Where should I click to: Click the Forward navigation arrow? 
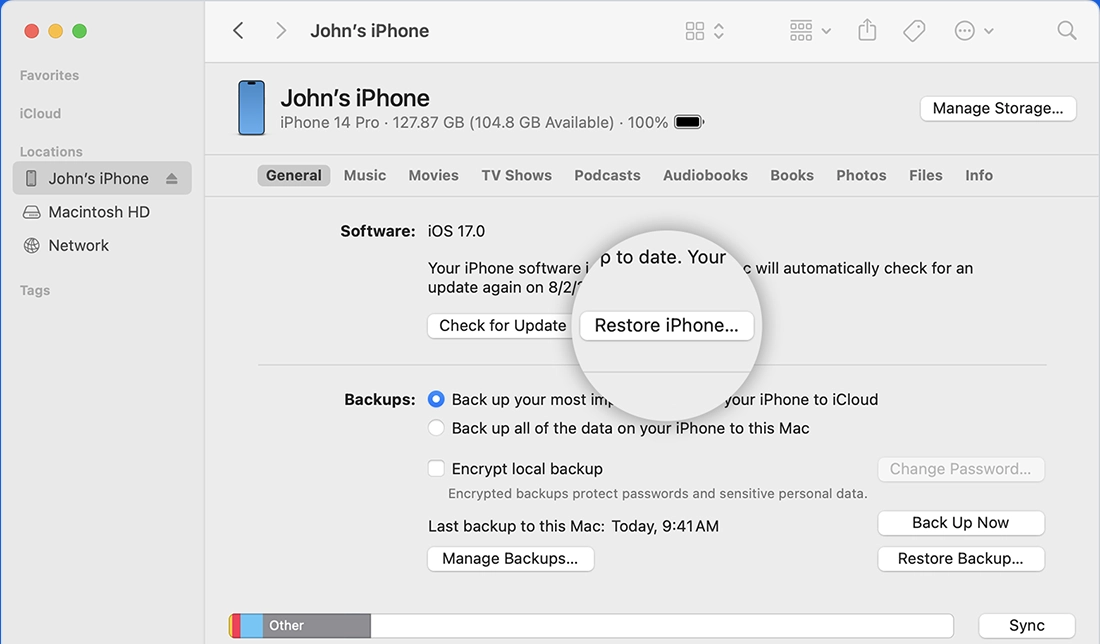(281, 30)
